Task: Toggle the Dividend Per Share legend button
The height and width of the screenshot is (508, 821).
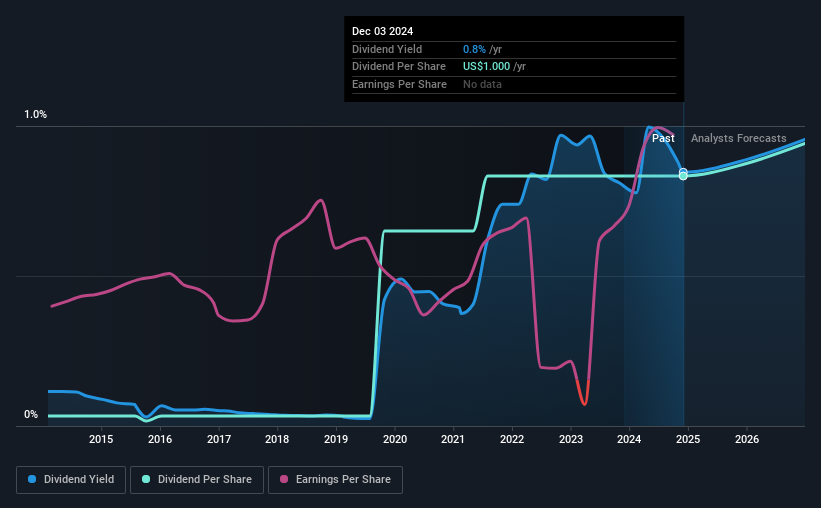Action: [x=197, y=480]
